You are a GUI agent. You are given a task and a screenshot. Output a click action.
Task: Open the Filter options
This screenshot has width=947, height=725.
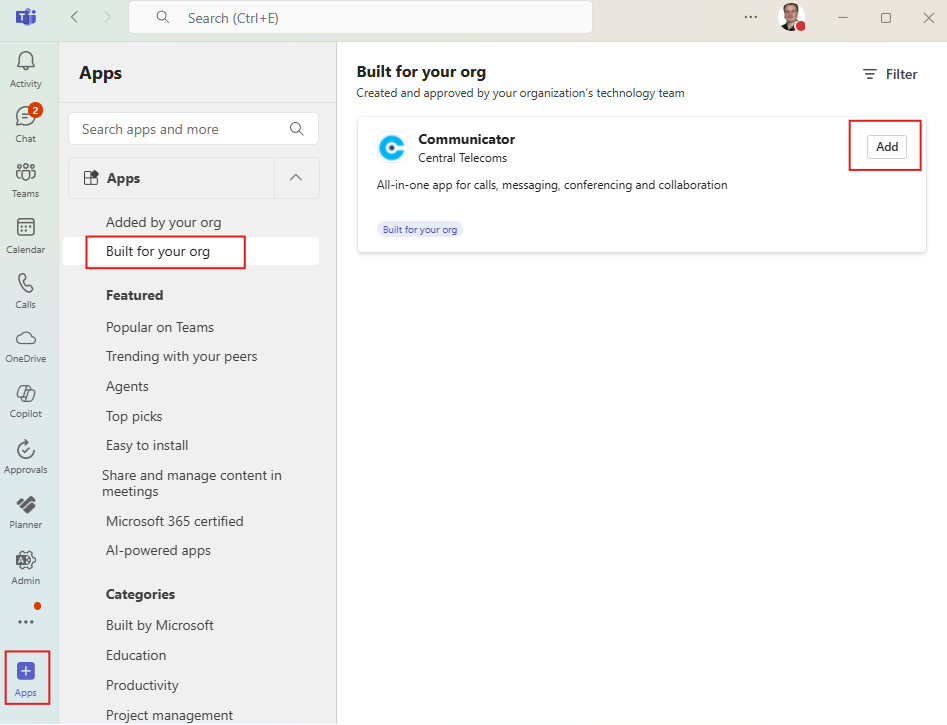pos(889,74)
